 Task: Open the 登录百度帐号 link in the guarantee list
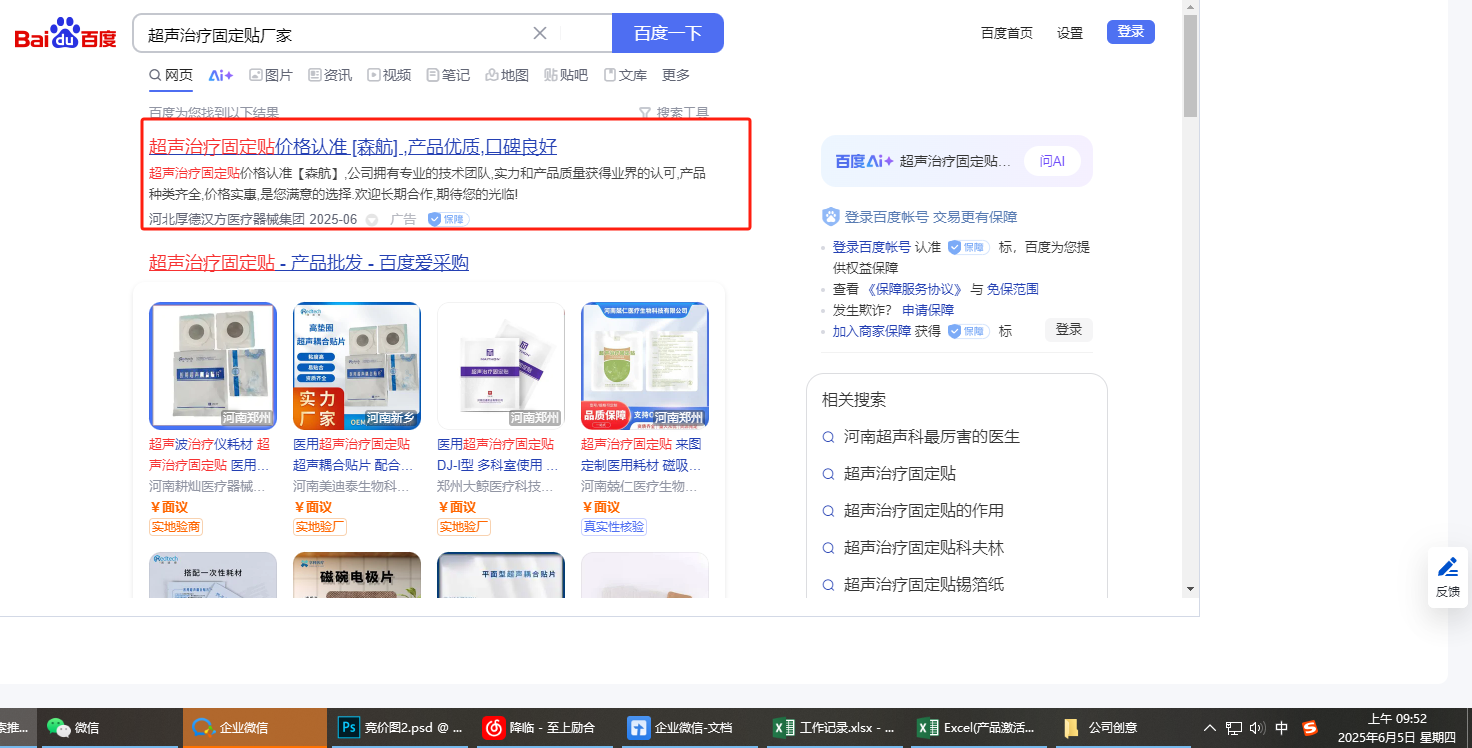pos(872,247)
